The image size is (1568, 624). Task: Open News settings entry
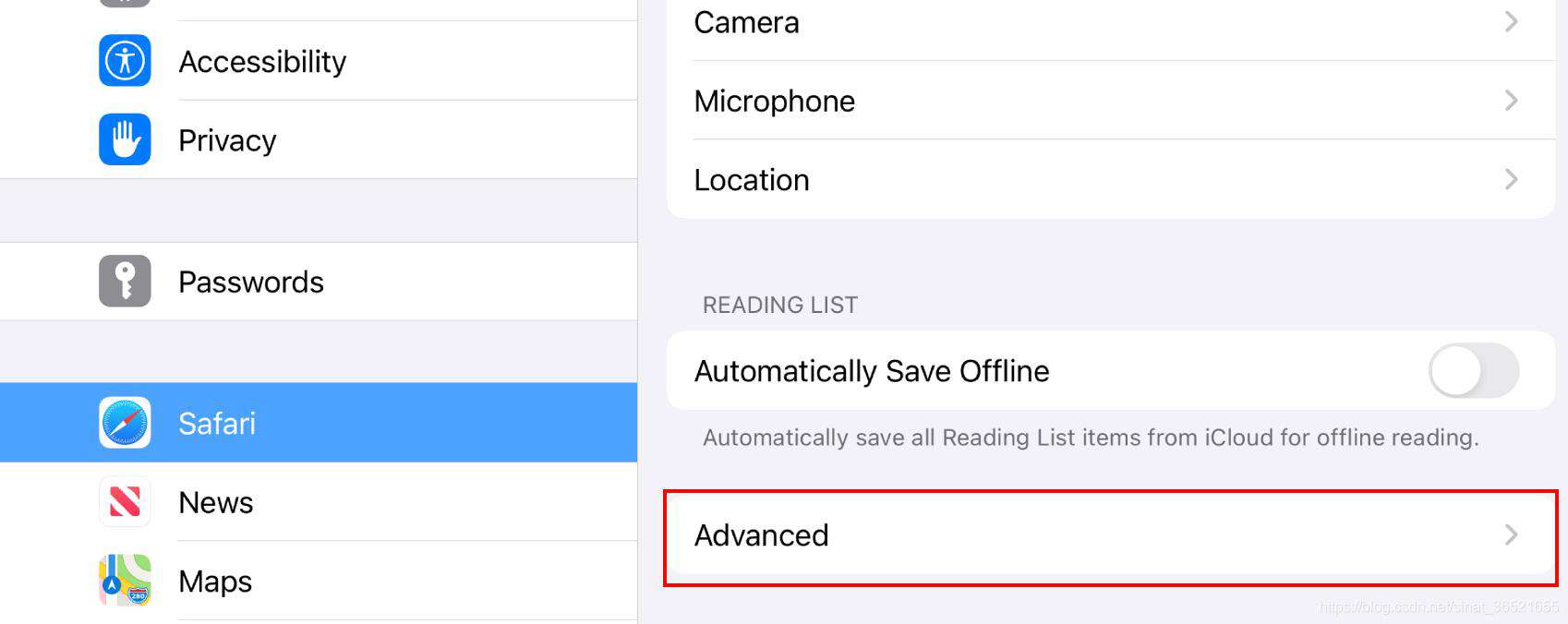319,501
